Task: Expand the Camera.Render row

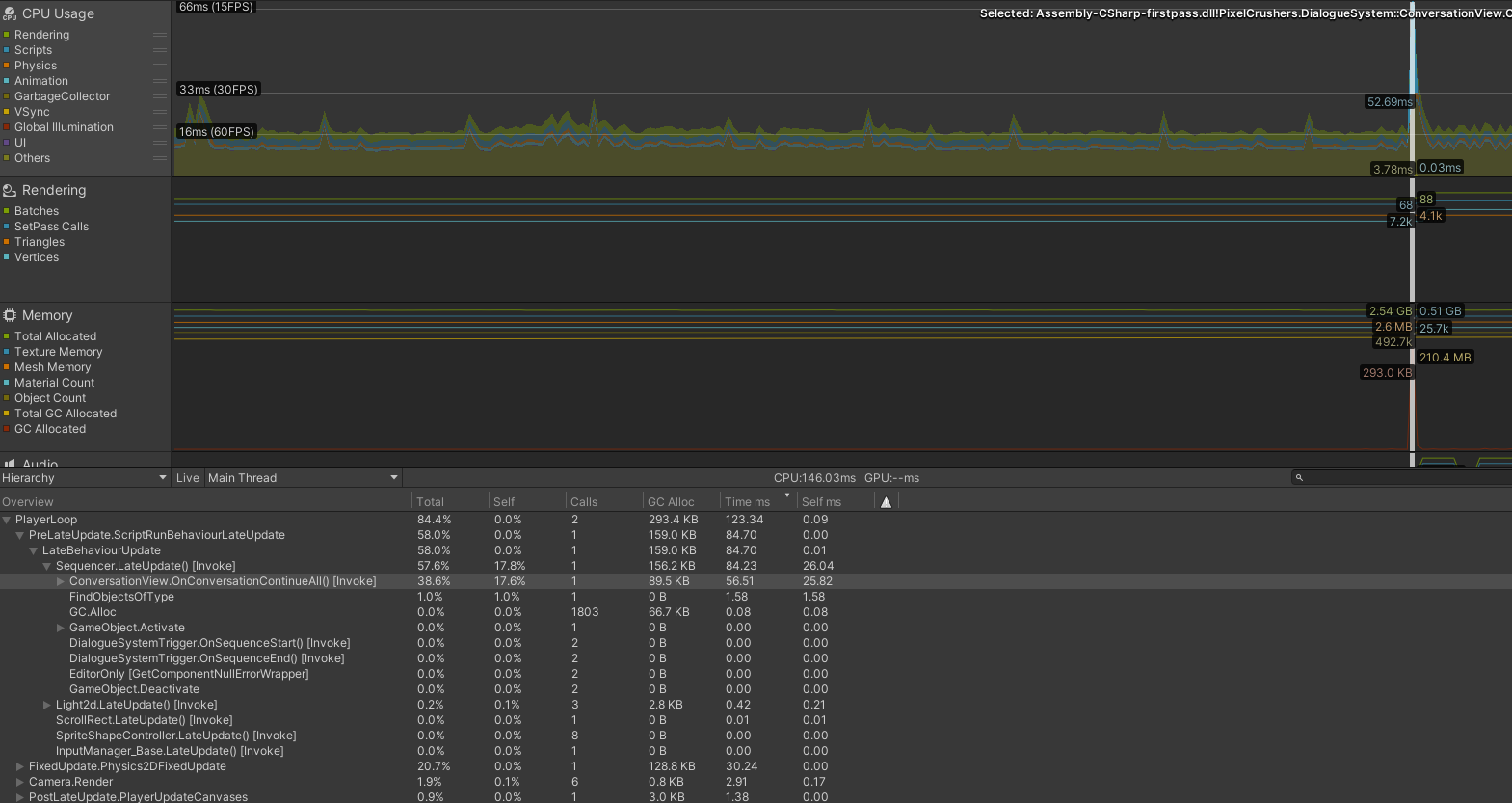Action: pyautogui.click(x=19, y=782)
